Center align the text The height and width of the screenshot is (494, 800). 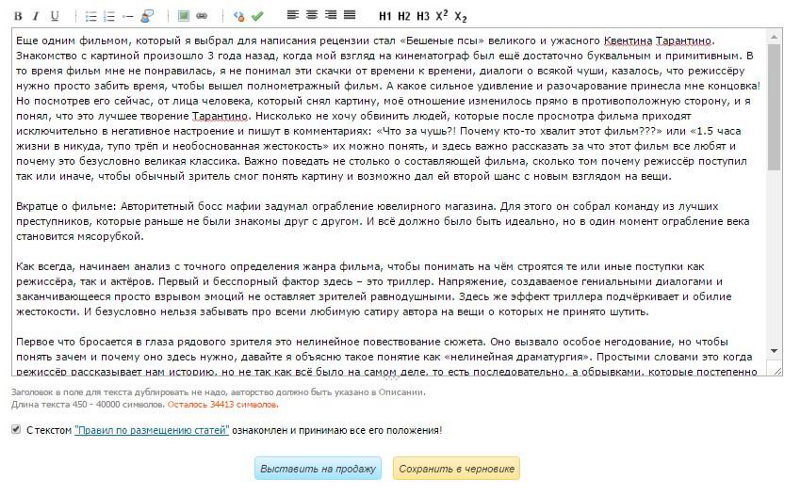click(312, 16)
